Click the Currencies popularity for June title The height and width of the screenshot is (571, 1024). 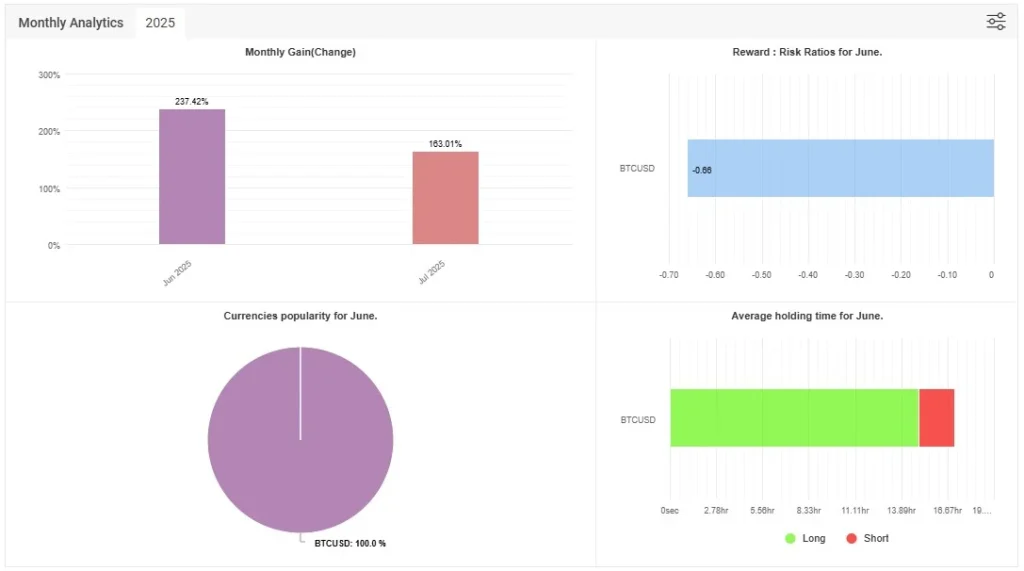point(300,316)
